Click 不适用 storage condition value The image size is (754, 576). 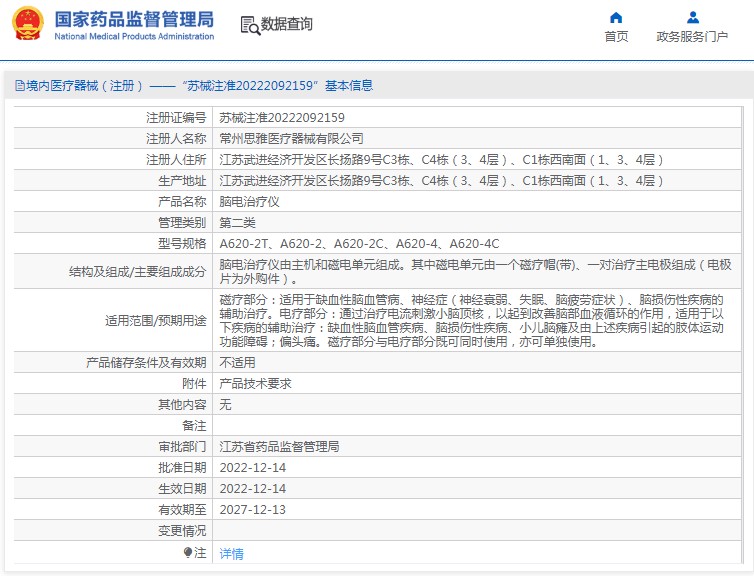pos(238,363)
